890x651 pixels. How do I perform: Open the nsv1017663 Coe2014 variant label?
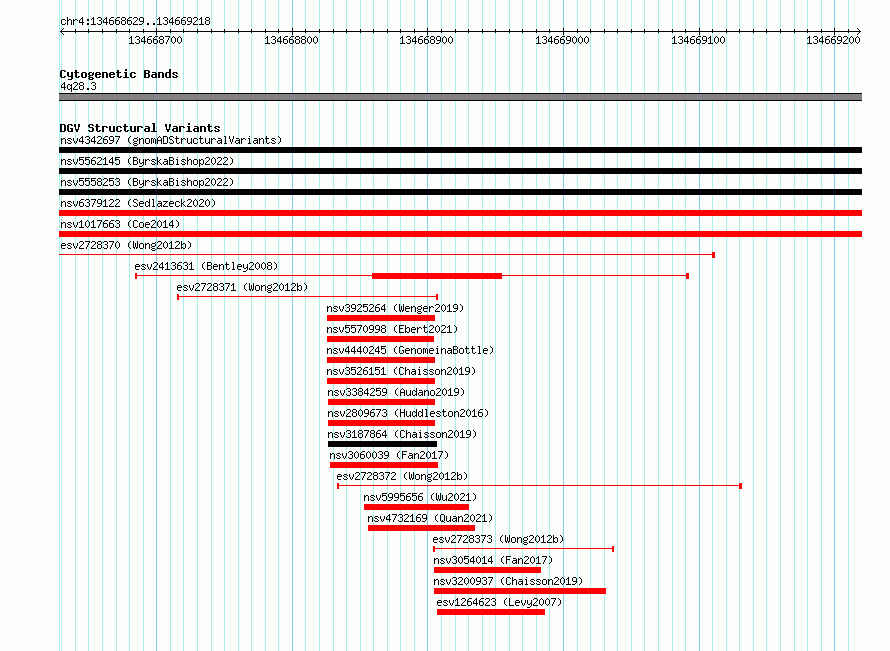pos(120,224)
